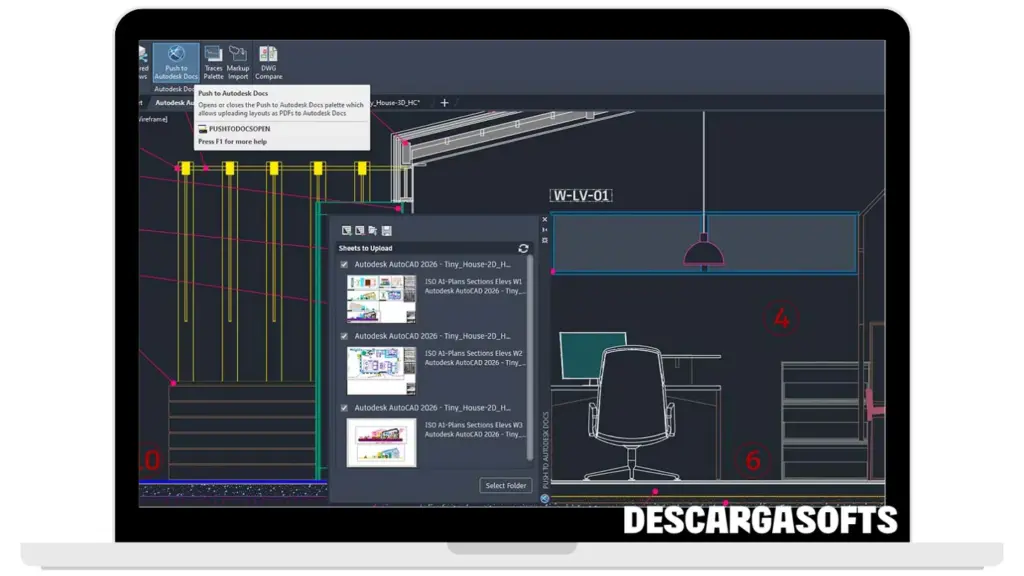Click the red circled number 4 marker

click(781, 319)
